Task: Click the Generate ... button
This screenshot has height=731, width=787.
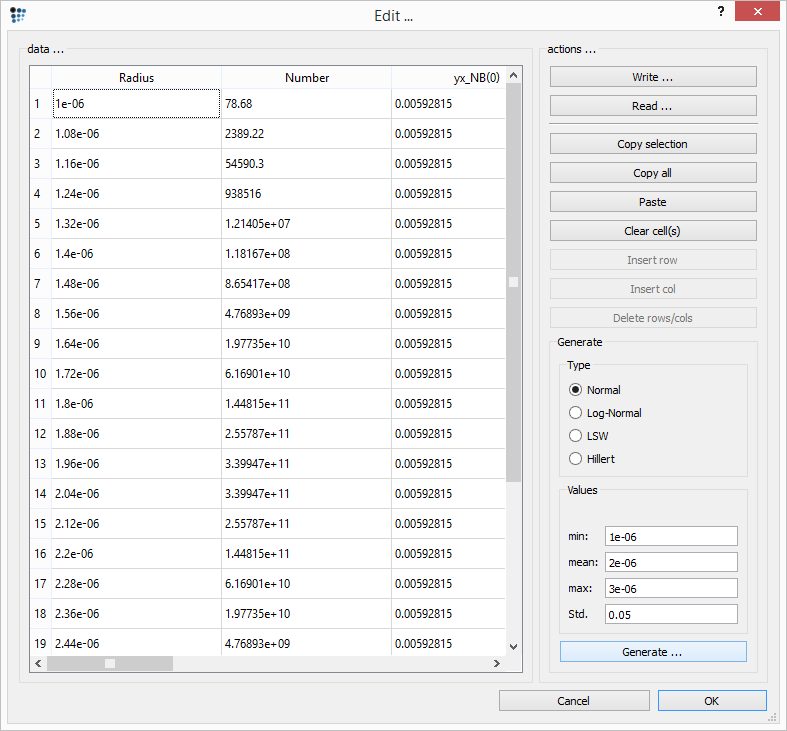Action: pos(653,652)
